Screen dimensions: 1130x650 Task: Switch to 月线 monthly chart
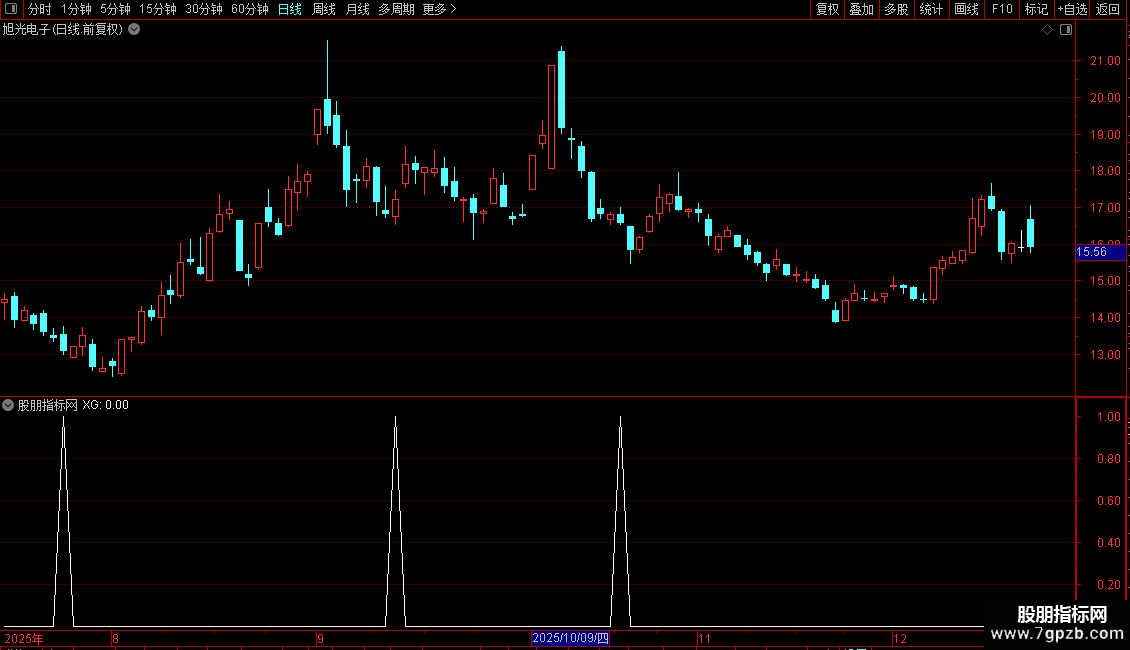[x=357, y=9]
